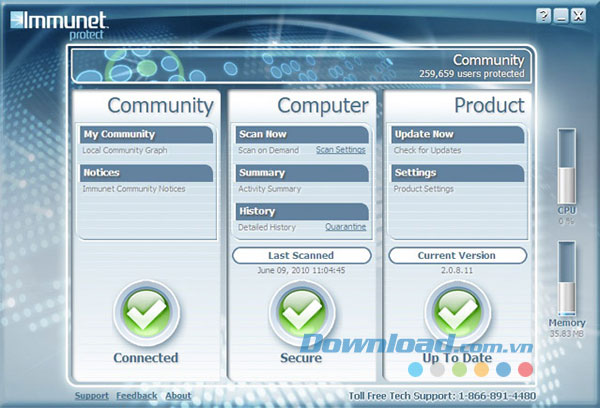Open the Quarantine link

[346, 227]
